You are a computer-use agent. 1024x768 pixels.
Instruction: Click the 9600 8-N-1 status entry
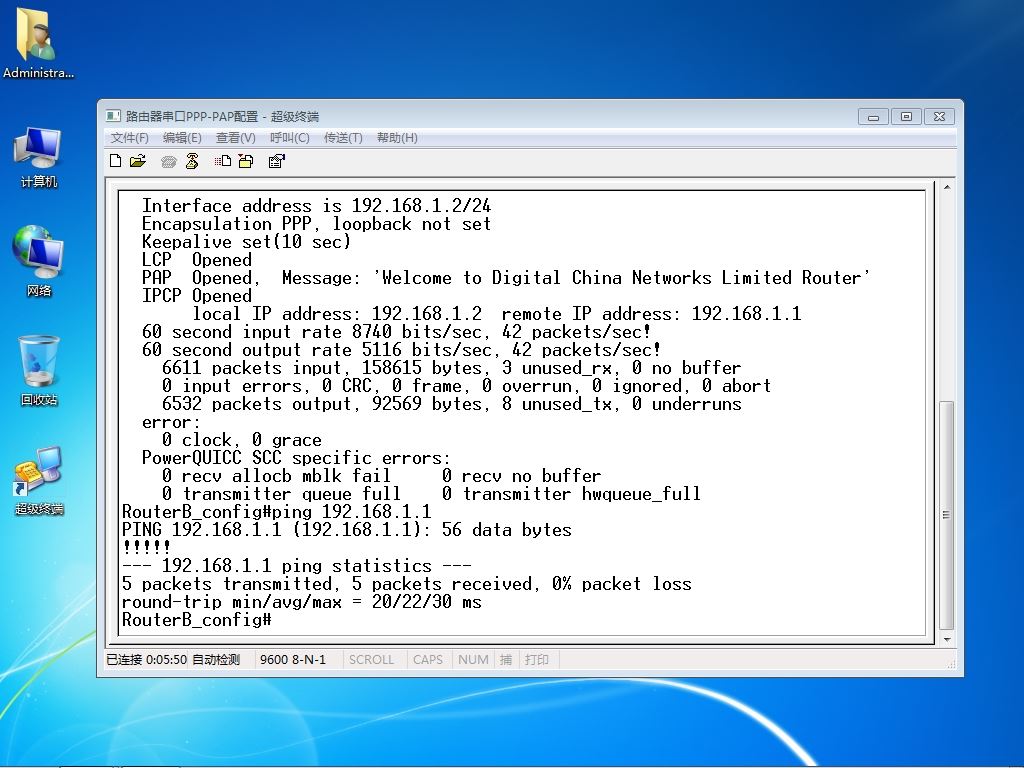coord(293,660)
